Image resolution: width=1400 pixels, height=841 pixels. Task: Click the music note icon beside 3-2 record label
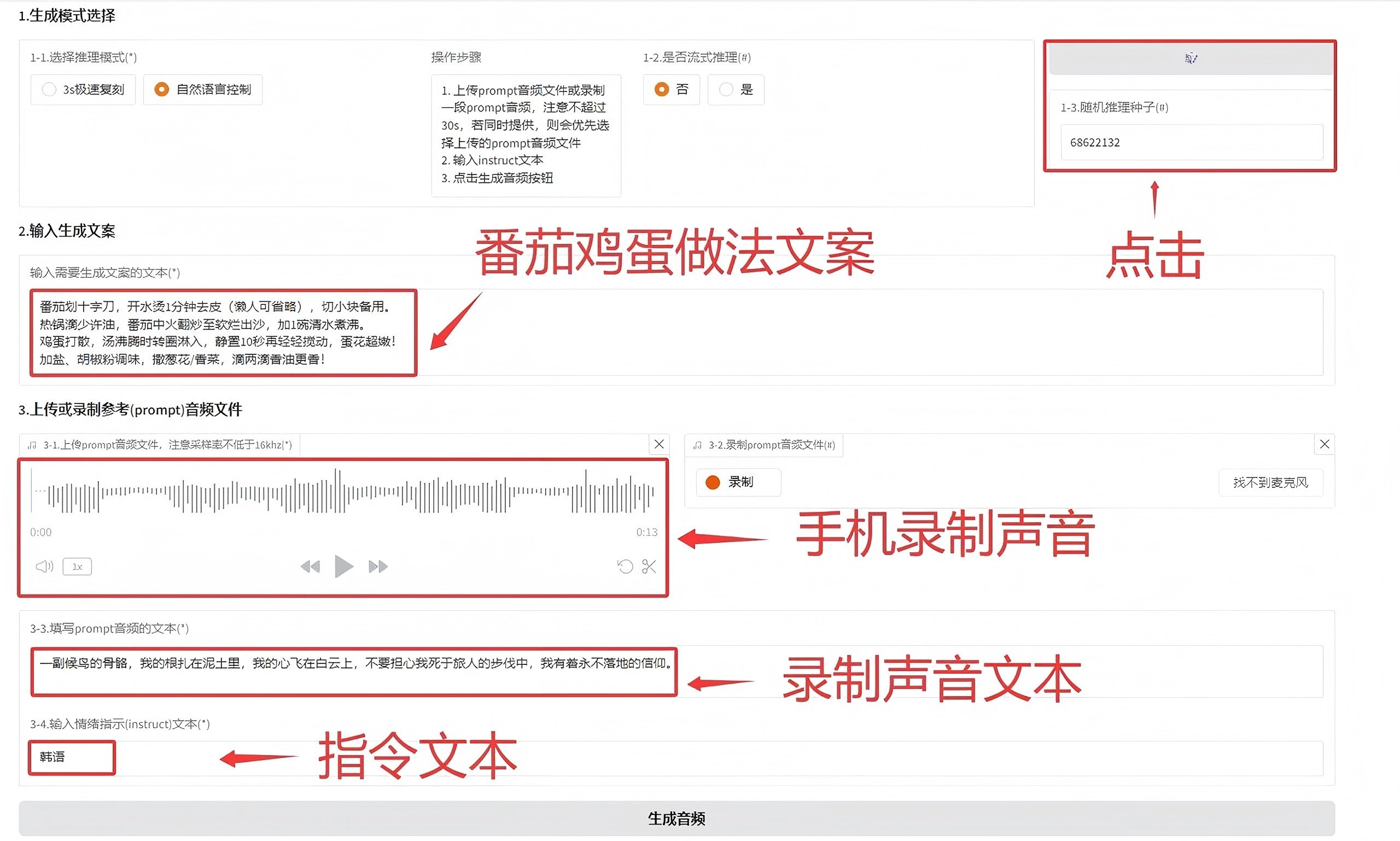click(x=697, y=446)
